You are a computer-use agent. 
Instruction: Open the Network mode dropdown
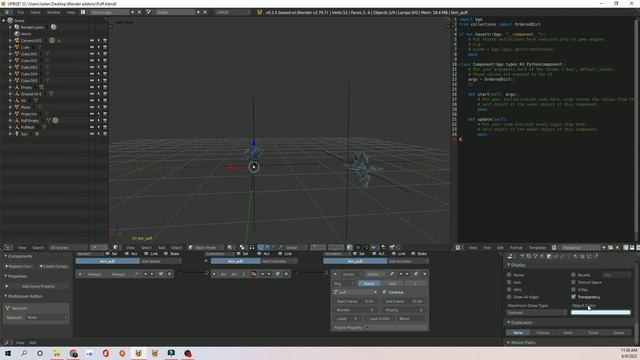click(x=46, y=317)
